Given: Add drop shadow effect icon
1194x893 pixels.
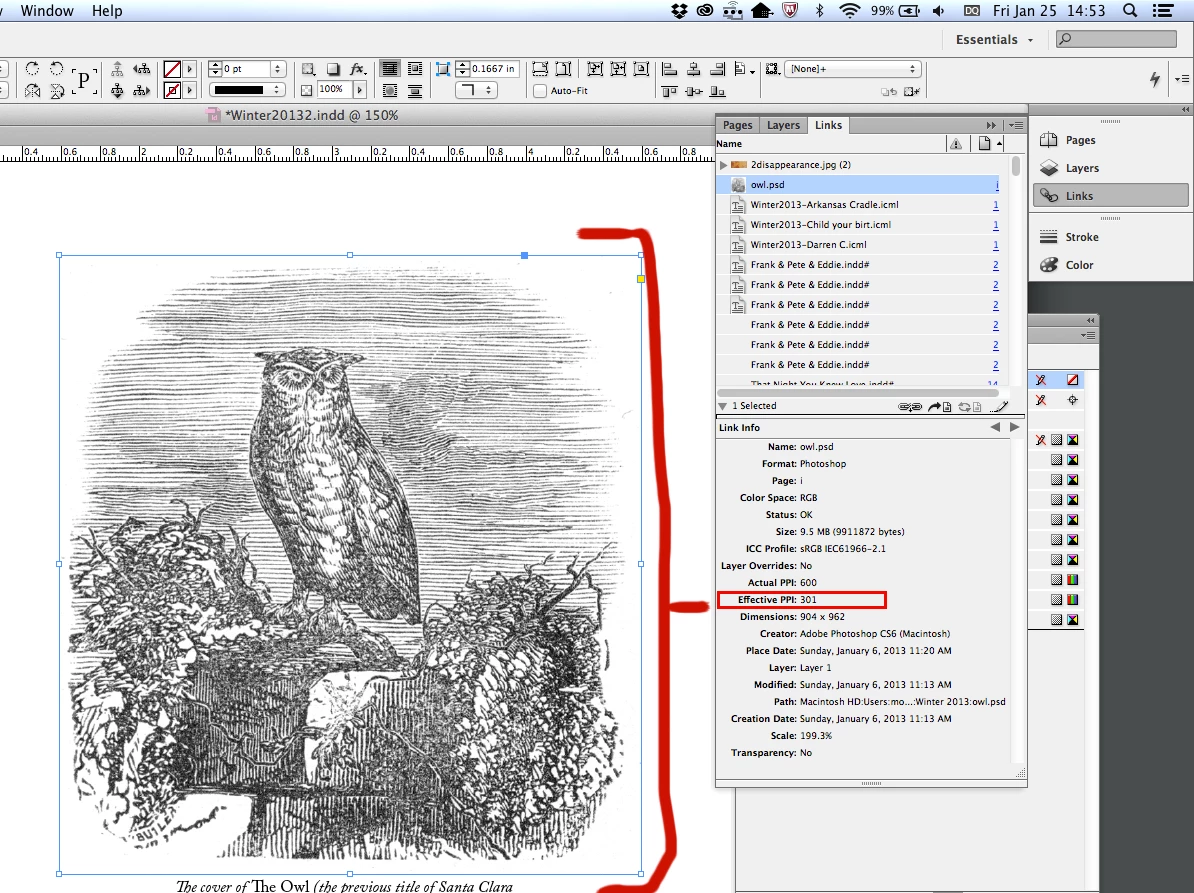Looking at the screenshot, I should point(333,69).
